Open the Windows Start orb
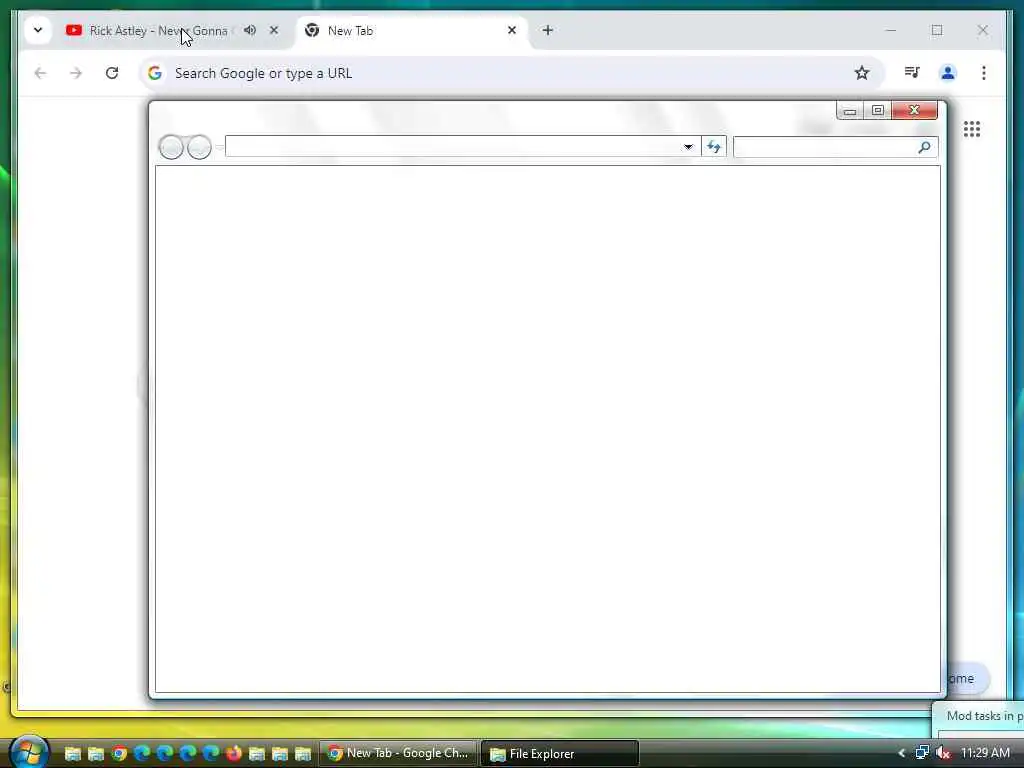Viewport: 1024px width, 768px height. (29, 752)
